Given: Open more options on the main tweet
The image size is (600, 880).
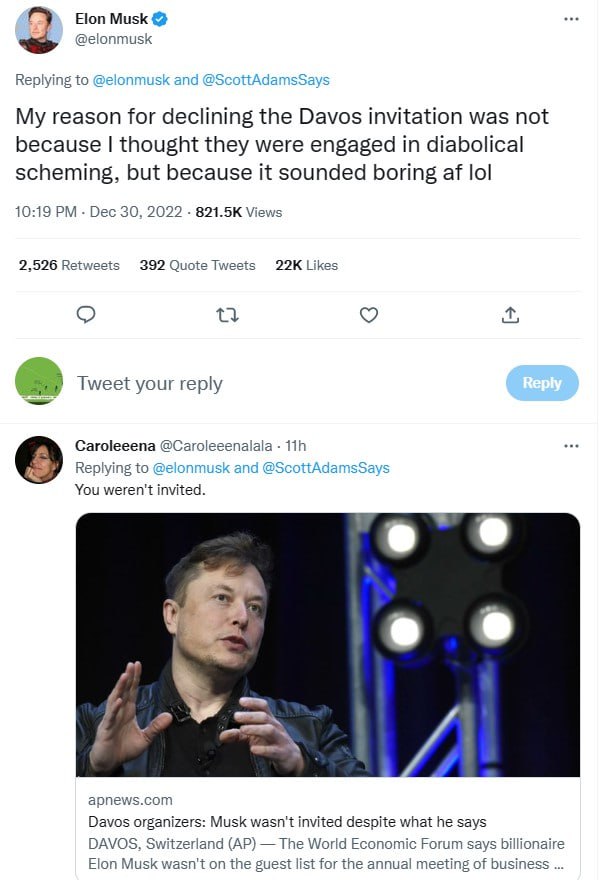Looking at the screenshot, I should coord(571,19).
